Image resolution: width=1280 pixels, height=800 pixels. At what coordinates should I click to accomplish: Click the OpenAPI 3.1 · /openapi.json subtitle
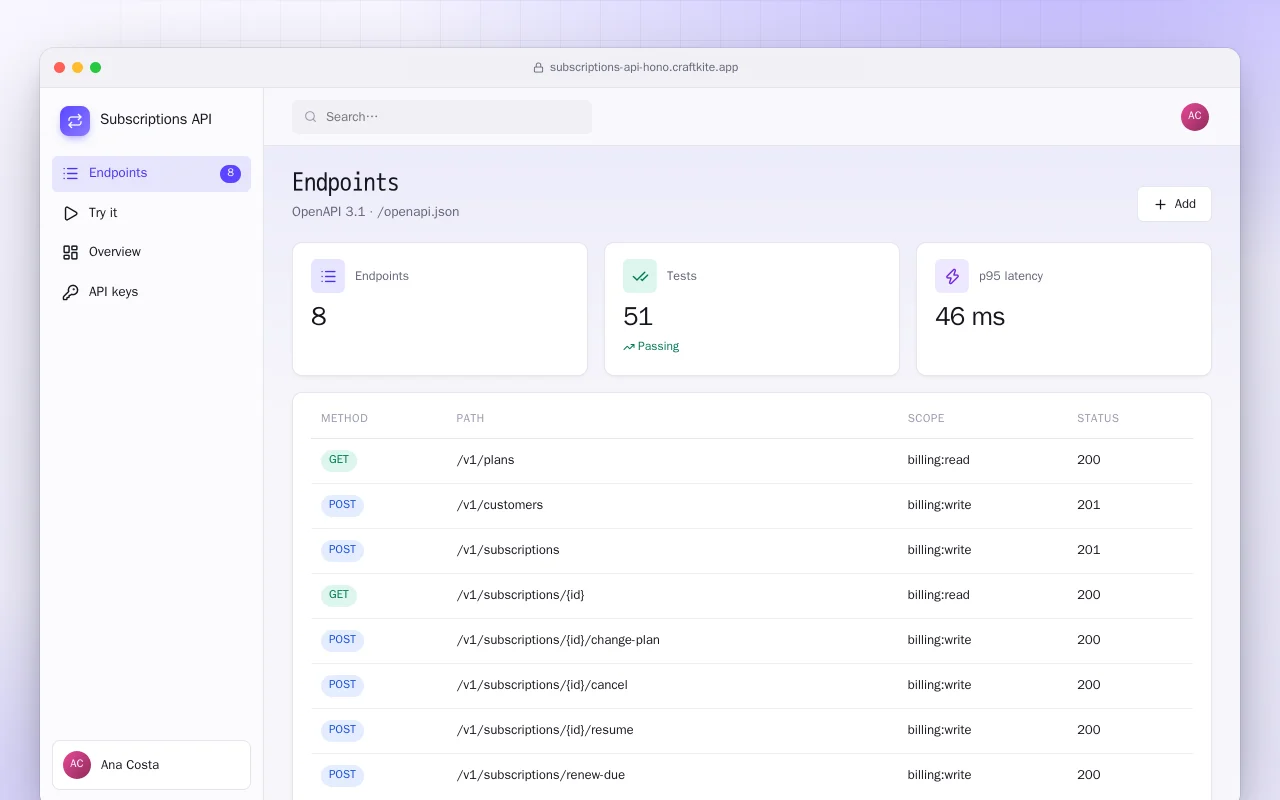click(376, 212)
